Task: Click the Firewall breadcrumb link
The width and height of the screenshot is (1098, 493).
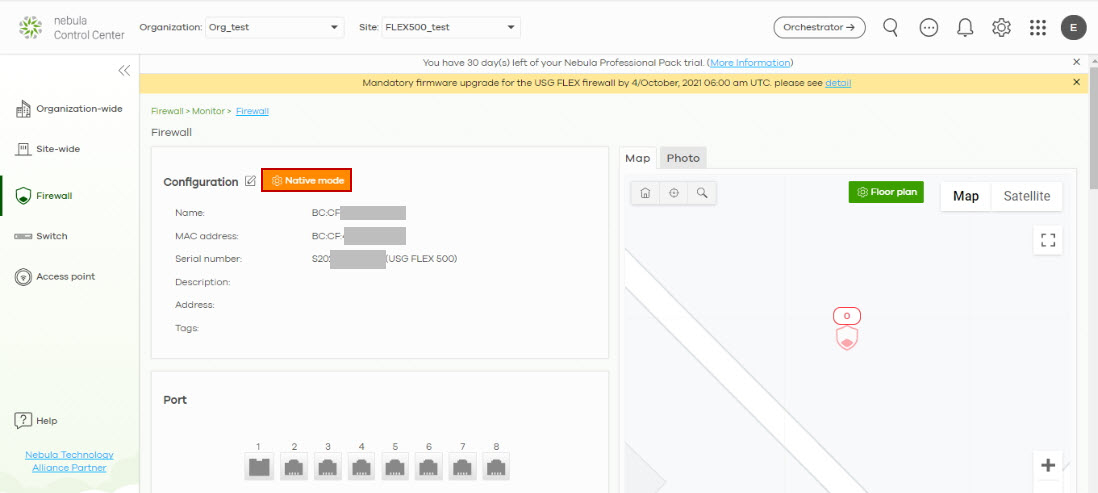Action: [252, 111]
